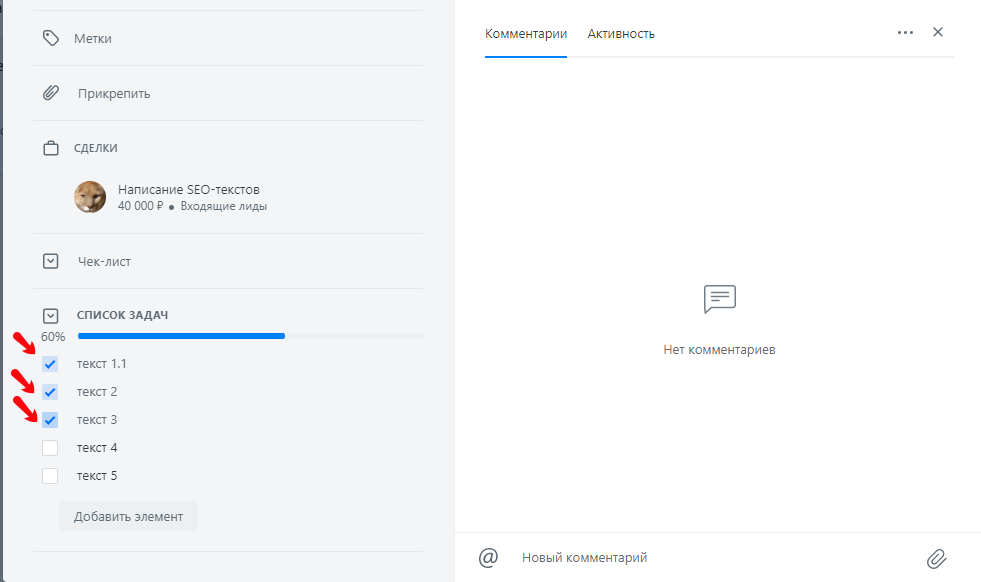981x582 pixels.
Task: Click the checklist icon beside Чек-лист
Action: [51, 261]
